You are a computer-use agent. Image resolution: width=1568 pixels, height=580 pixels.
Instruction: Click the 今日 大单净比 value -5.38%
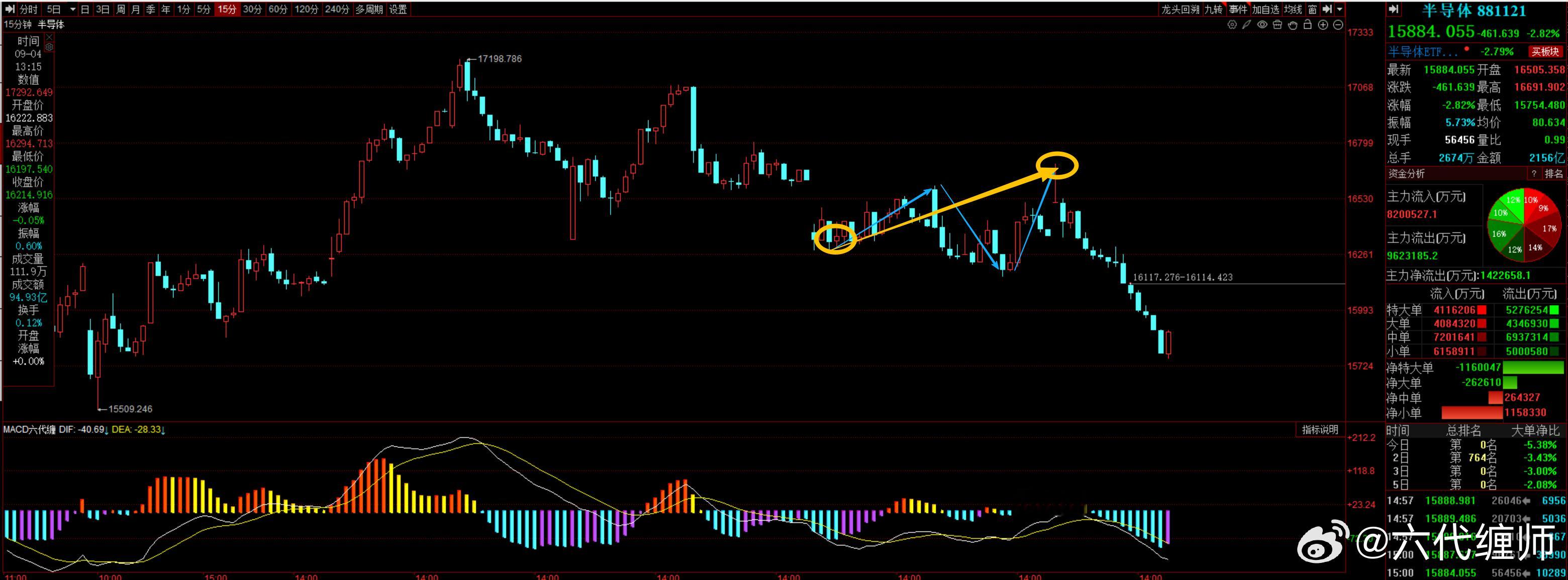tap(1540, 445)
